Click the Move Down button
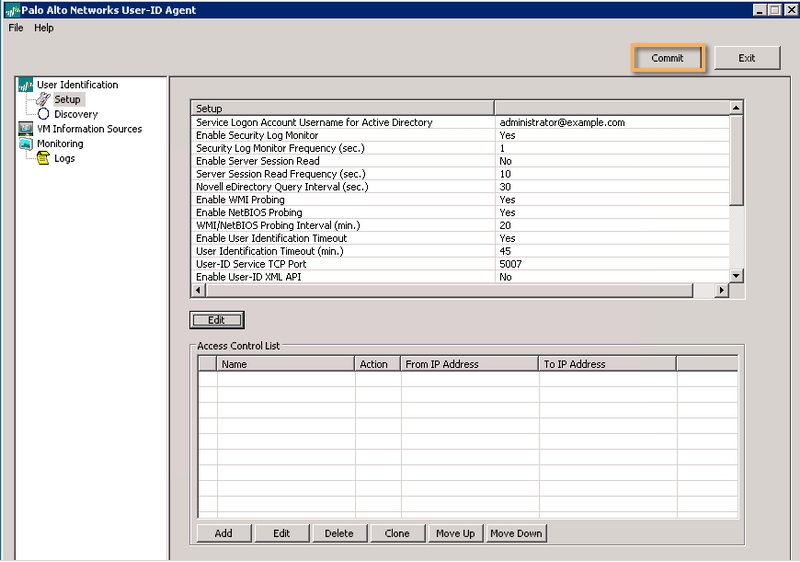Viewport: 800px width, 562px height. click(x=516, y=533)
